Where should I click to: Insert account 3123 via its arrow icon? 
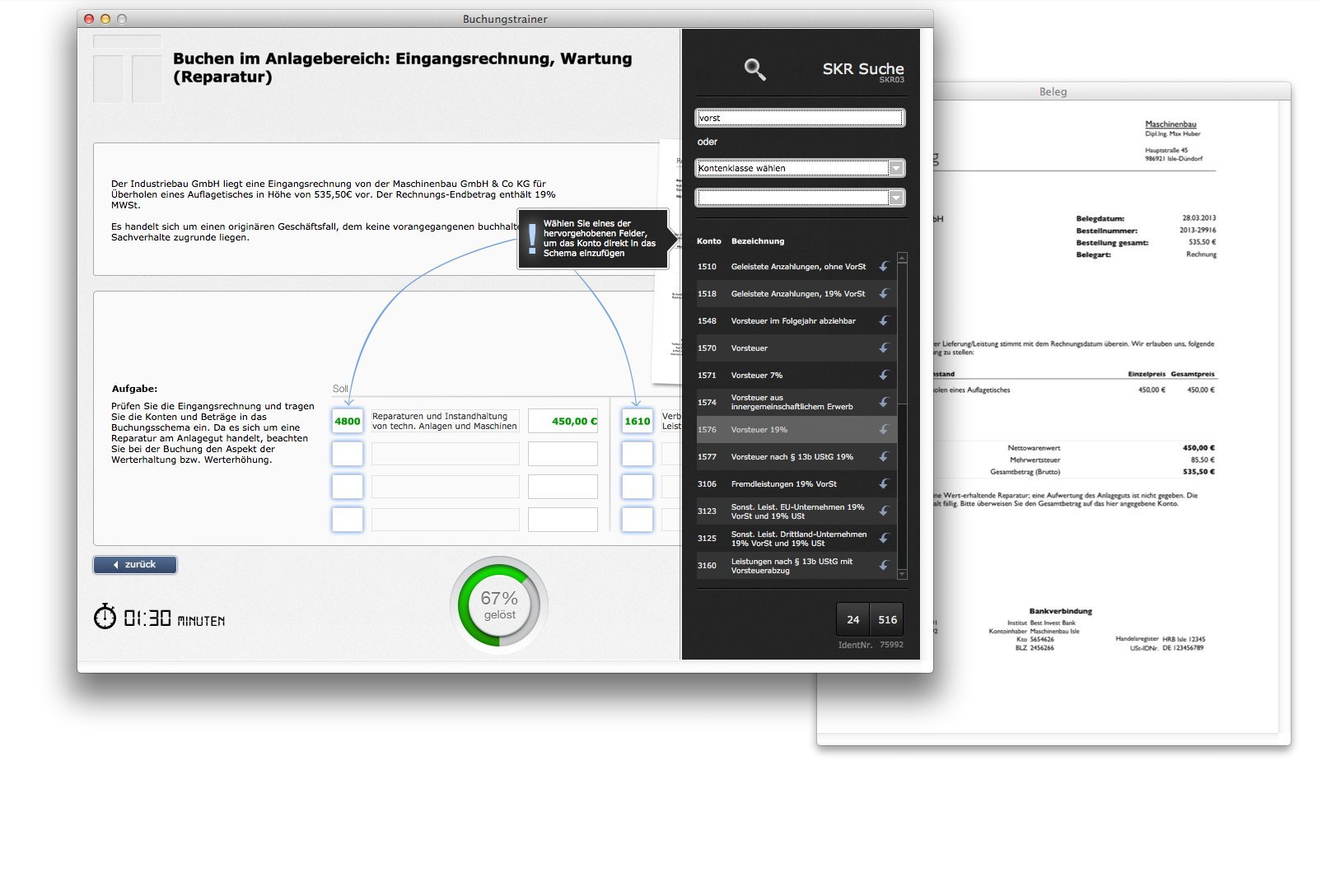[x=884, y=511]
